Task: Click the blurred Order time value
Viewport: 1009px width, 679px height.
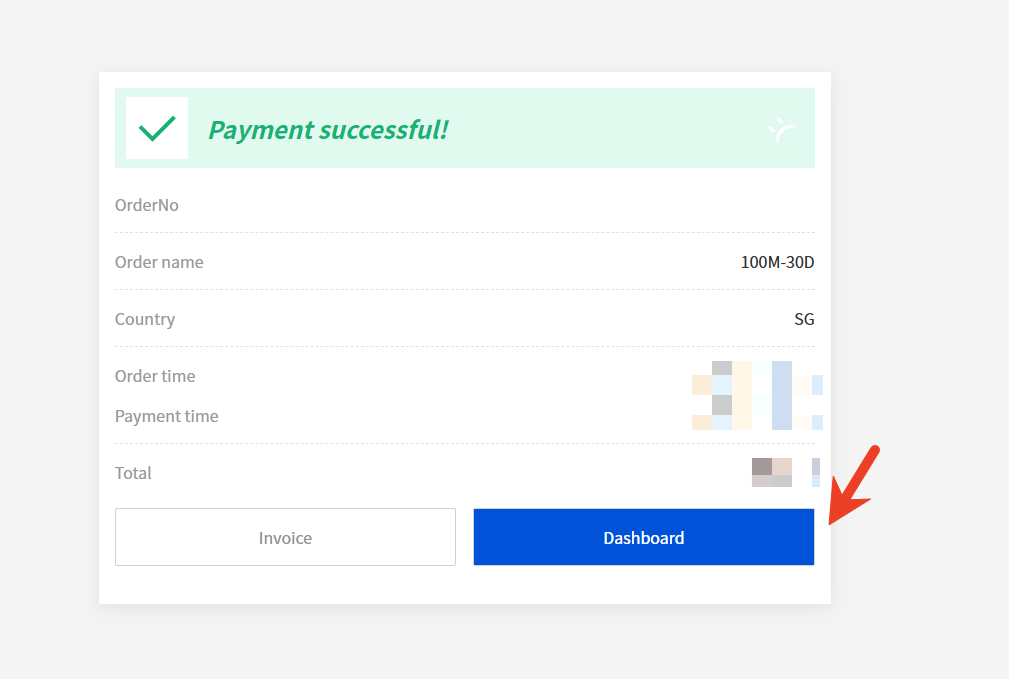Action: tap(756, 377)
